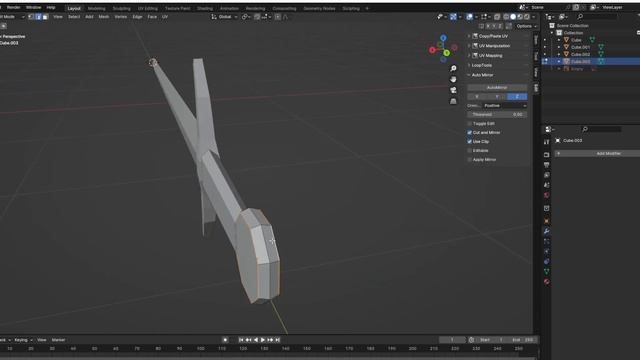640x360 pixels.
Task: Expand the Copy/Paste UV panel
Action: pyautogui.click(x=497, y=36)
